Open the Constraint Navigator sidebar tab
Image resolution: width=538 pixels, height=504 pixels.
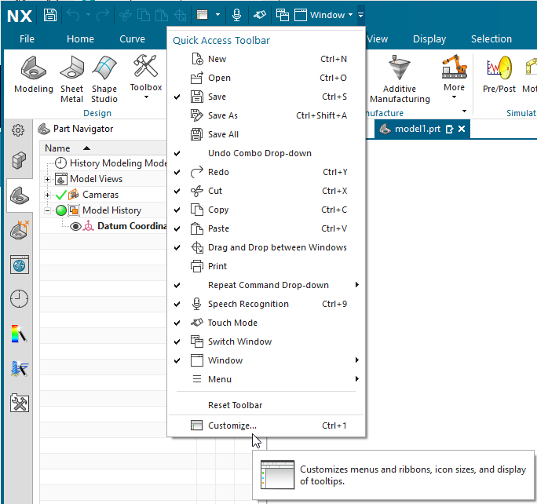20,230
